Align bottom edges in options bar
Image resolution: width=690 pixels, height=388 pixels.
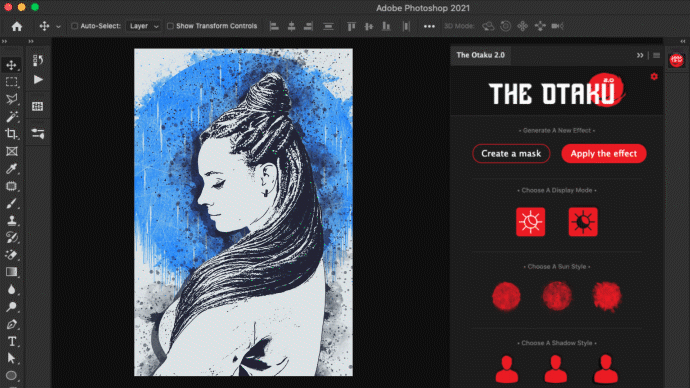386,26
